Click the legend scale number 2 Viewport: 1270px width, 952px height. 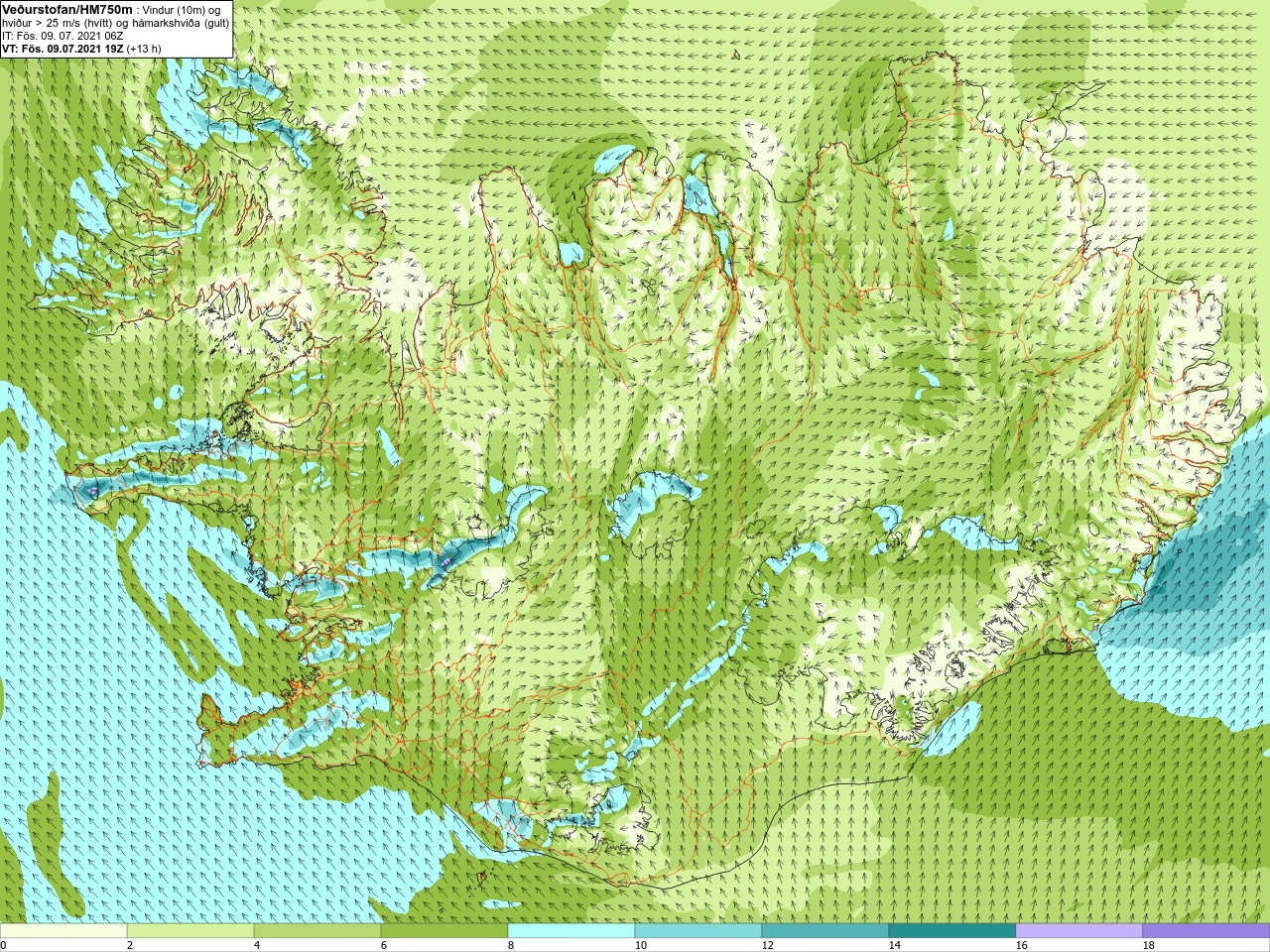point(130,945)
